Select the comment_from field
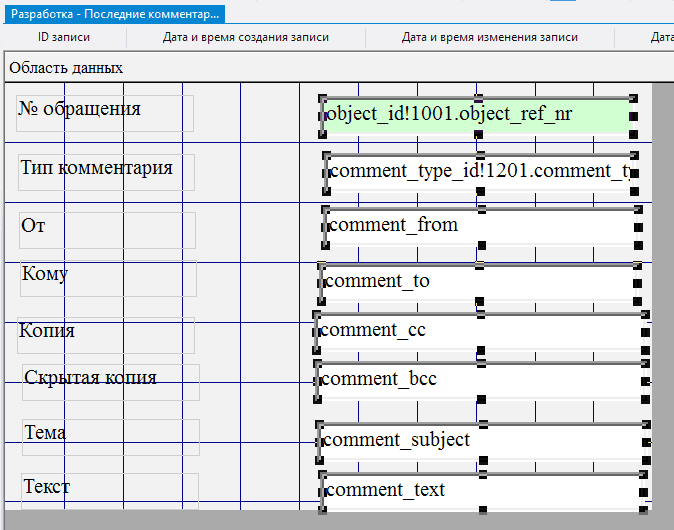This screenshot has width=674, height=530. 480,226
